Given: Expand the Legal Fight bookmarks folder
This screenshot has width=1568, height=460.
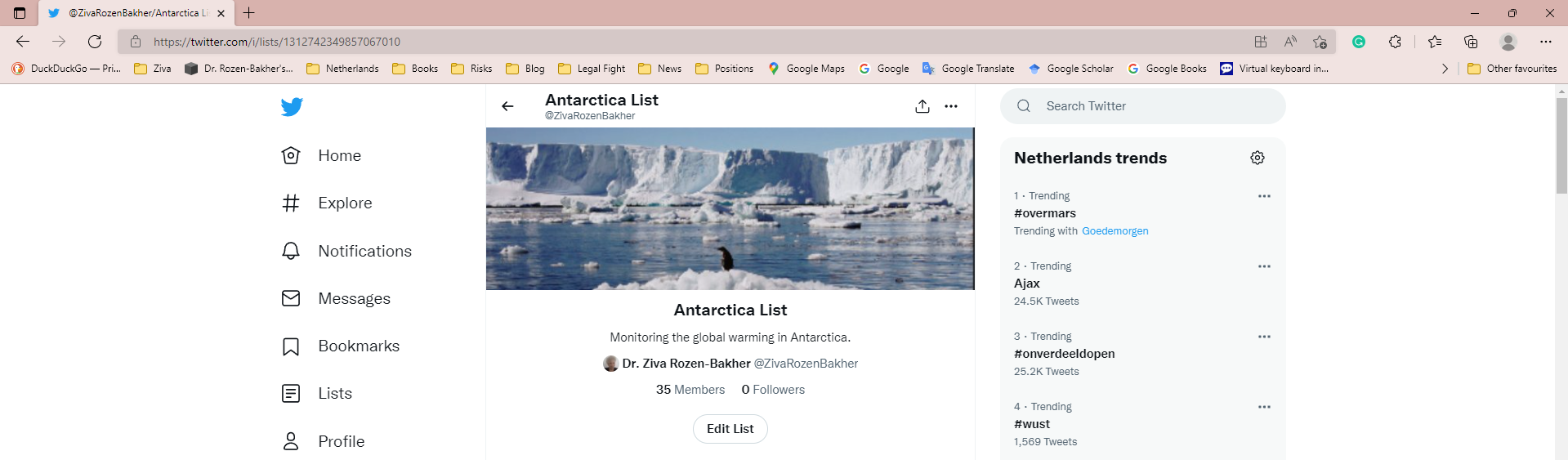Looking at the screenshot, I should pyautogui.click(x=592, y=69).
